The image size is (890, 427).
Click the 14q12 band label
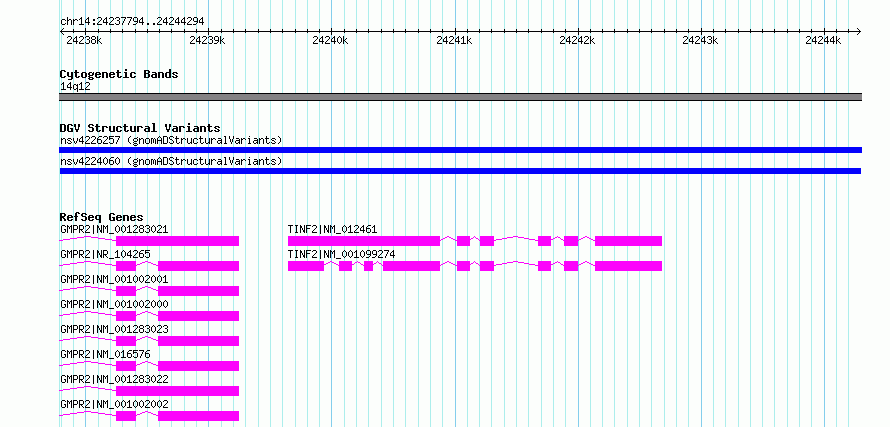[x=75, y=87]
